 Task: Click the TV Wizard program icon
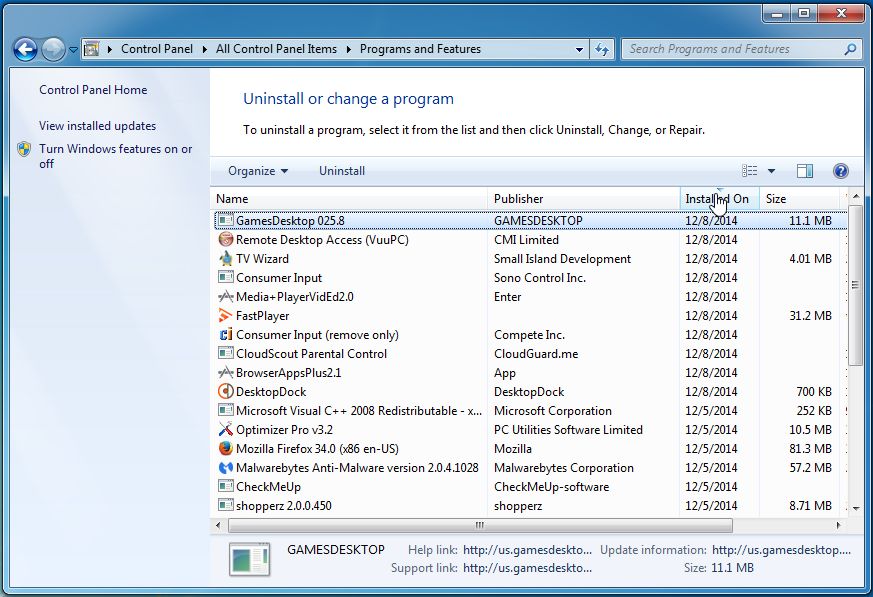(x=225, y=258)
